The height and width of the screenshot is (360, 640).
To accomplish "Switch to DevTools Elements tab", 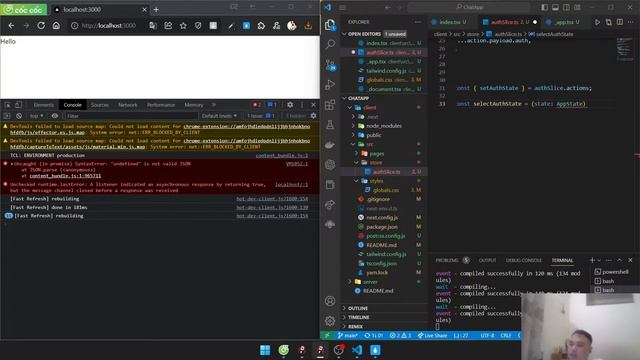I will pos(44,105).
